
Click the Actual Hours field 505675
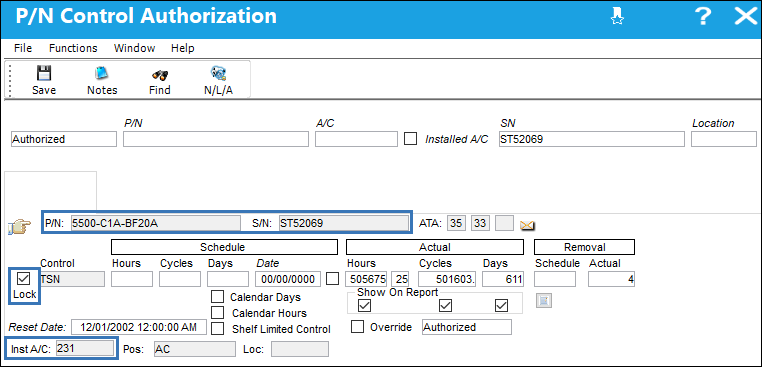pyautogui.click(x=366, y=279)
